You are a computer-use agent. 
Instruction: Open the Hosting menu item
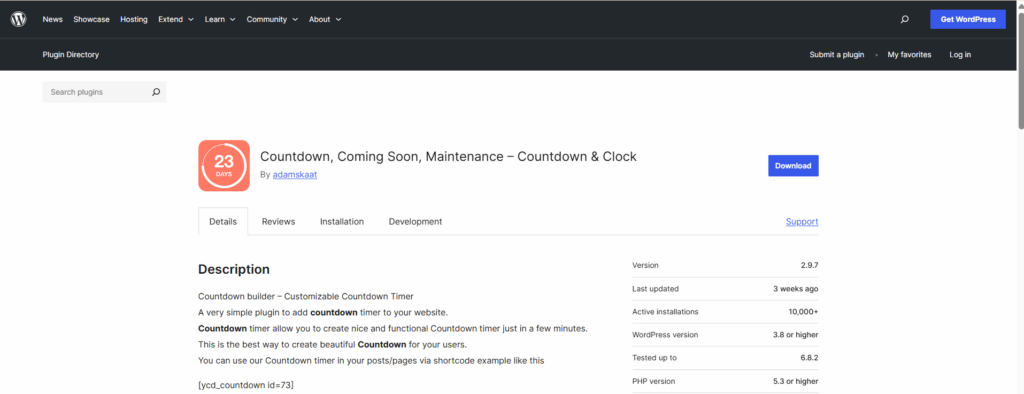point(134,20)
